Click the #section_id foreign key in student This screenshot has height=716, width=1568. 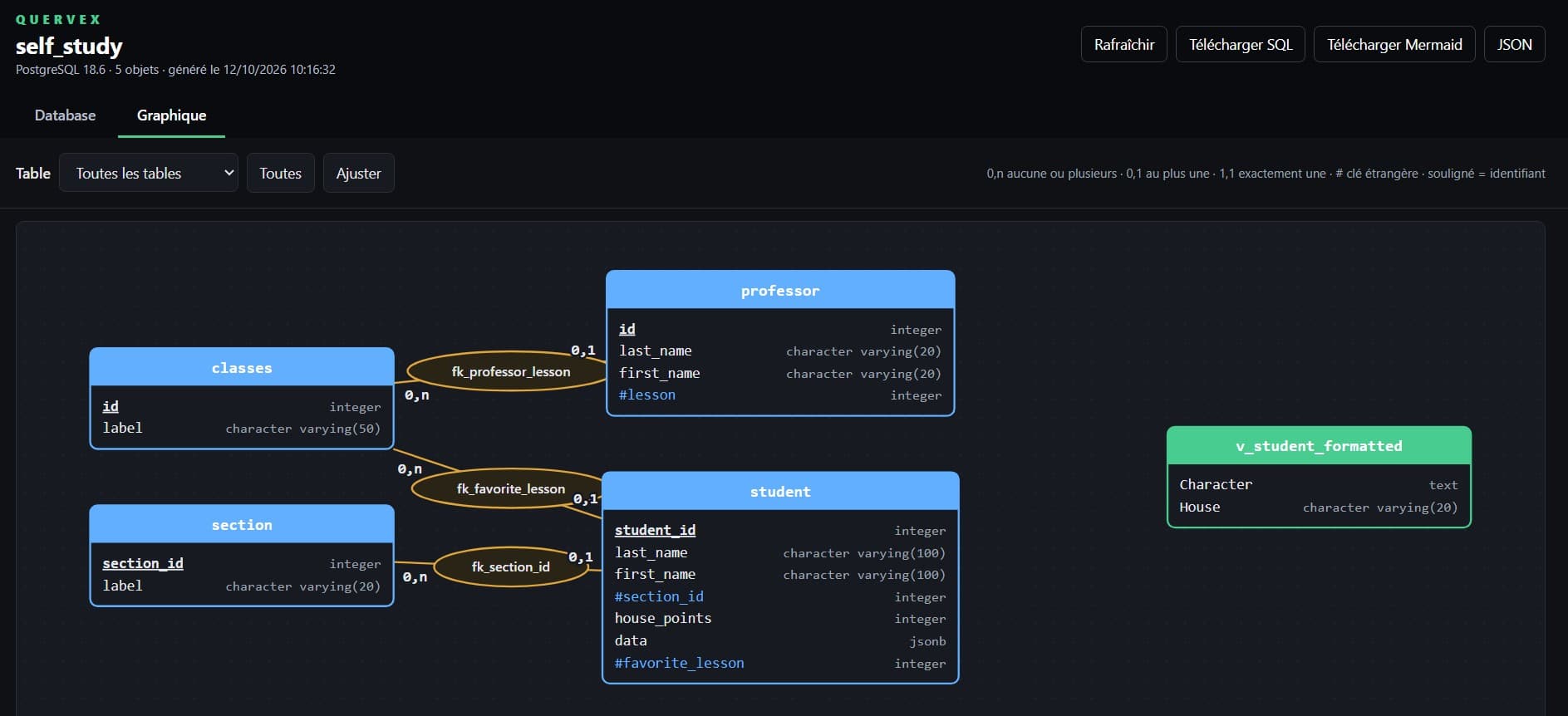659,596
